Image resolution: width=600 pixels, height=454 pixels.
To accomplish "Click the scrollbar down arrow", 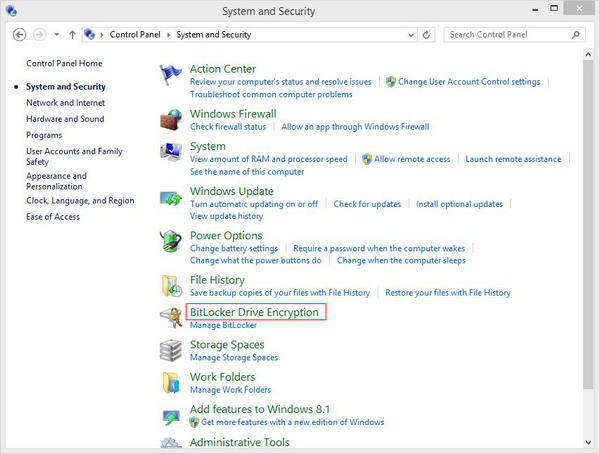I will 588,443.
